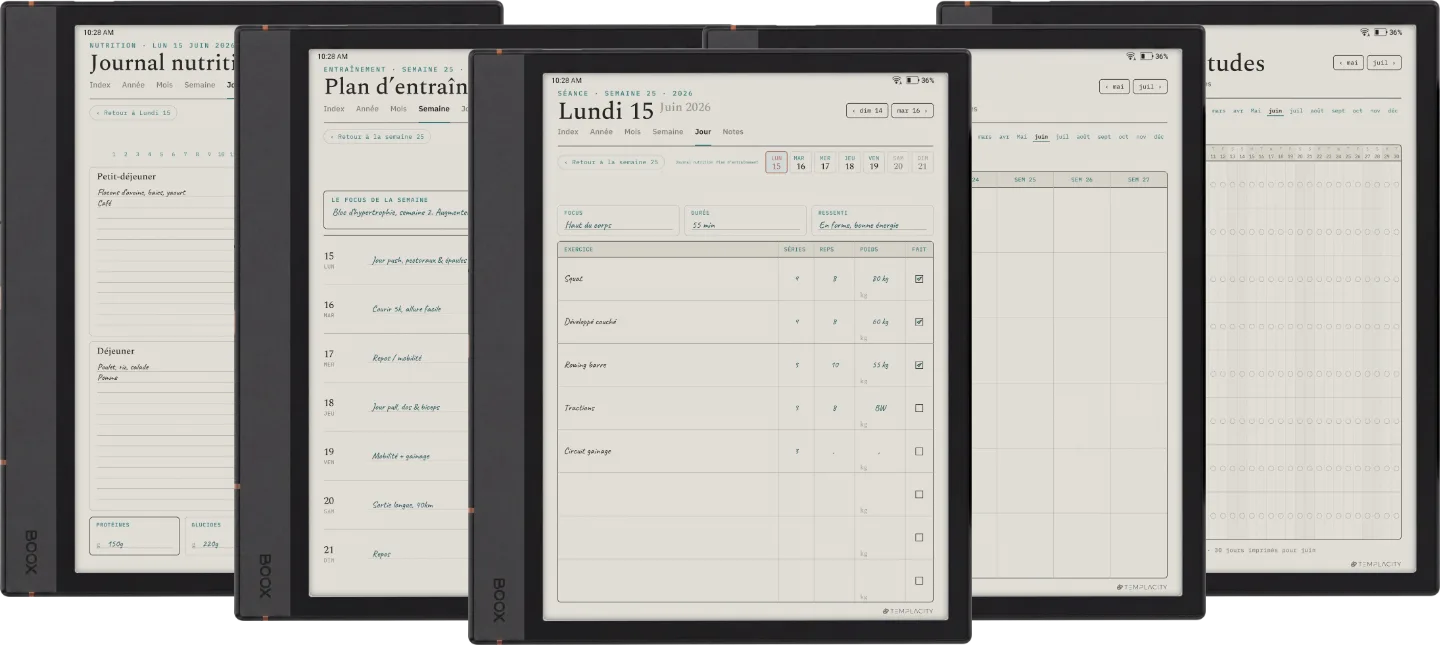Return to week 25 from the Lundi 15 page
The height and width of the screenshot is (646, 1440).
tap(611, 161)
